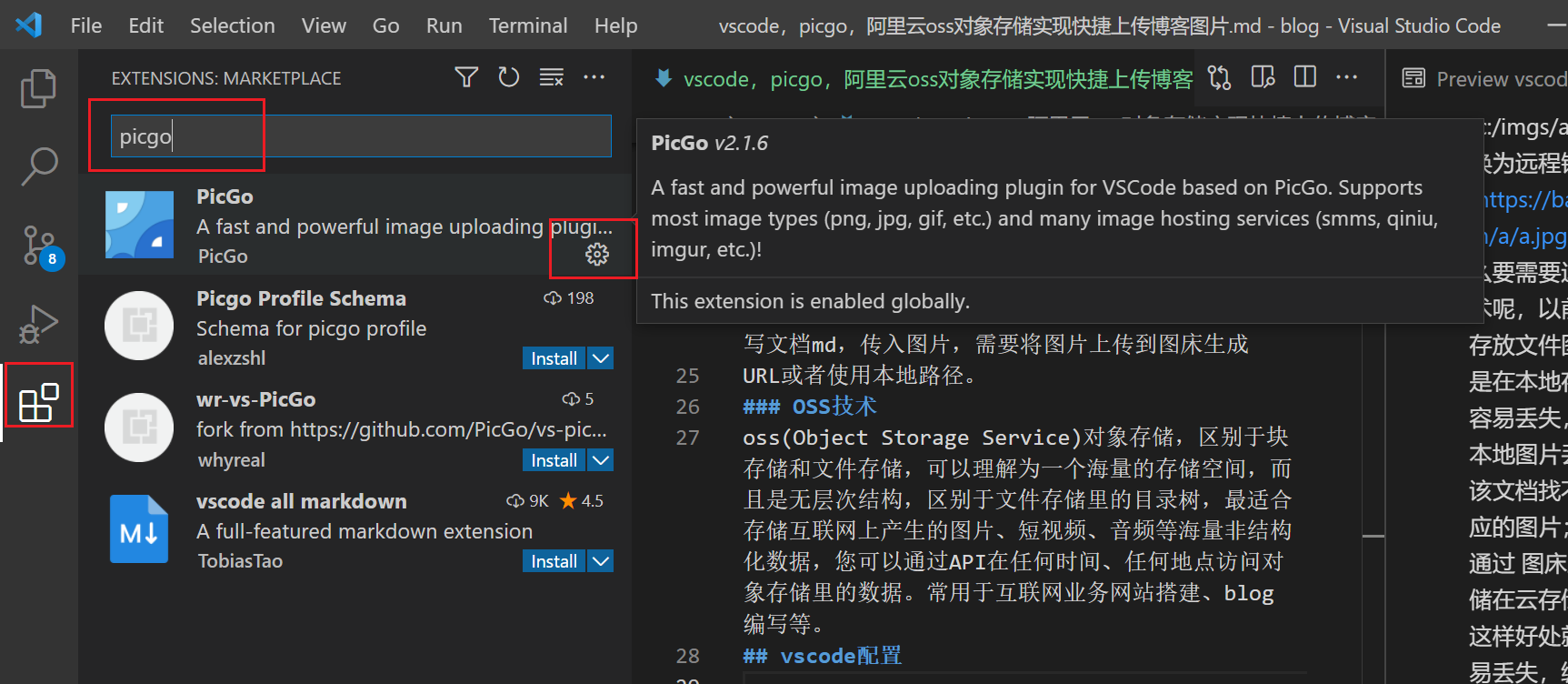This screenshot has width=1568, height=684.
Task: Split the editor to the right
Action: 1305,77
